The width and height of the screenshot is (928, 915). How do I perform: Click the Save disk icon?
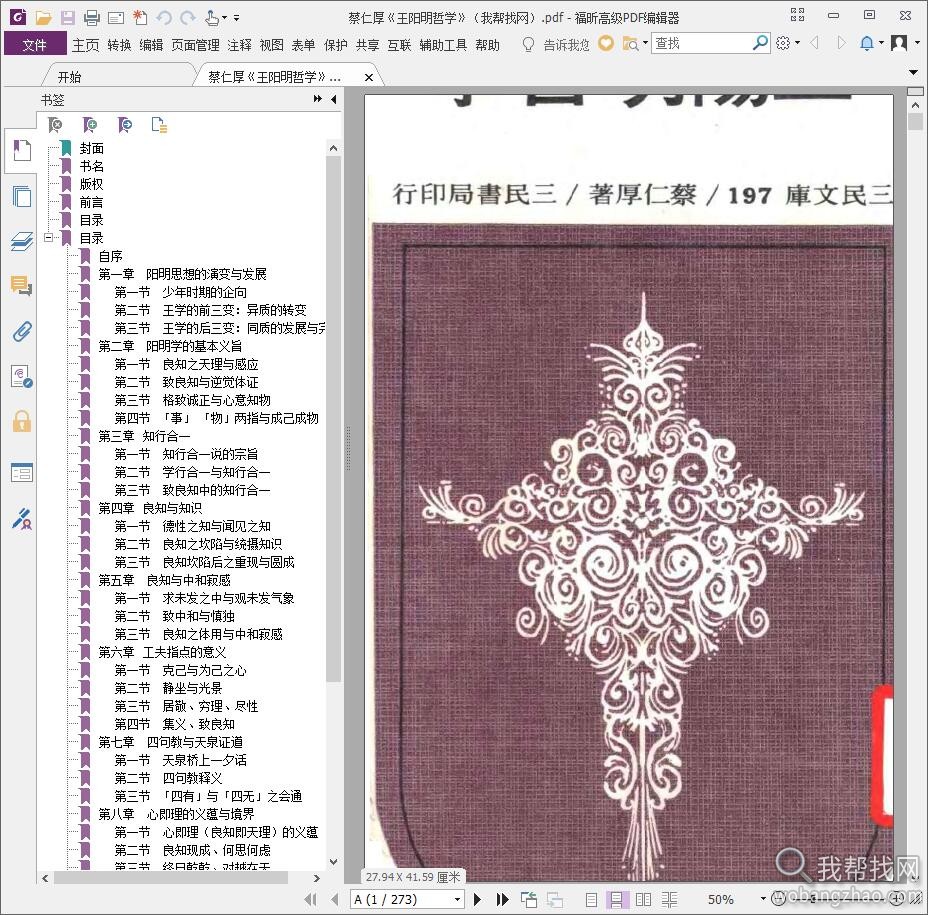point(67,17)
